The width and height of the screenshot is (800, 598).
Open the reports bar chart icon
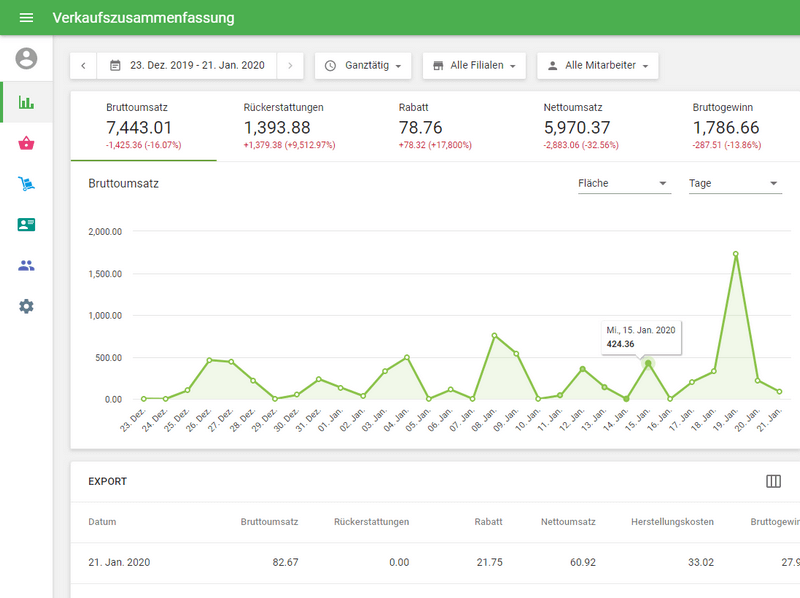click(26, 102)
